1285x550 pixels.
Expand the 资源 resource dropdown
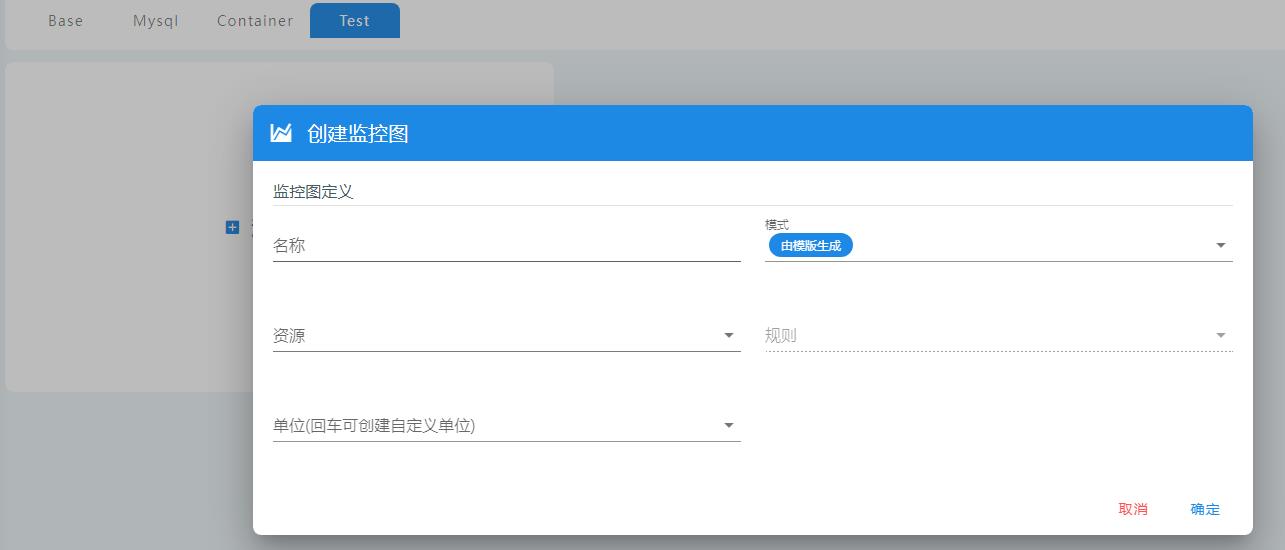(x=506, y=336)
